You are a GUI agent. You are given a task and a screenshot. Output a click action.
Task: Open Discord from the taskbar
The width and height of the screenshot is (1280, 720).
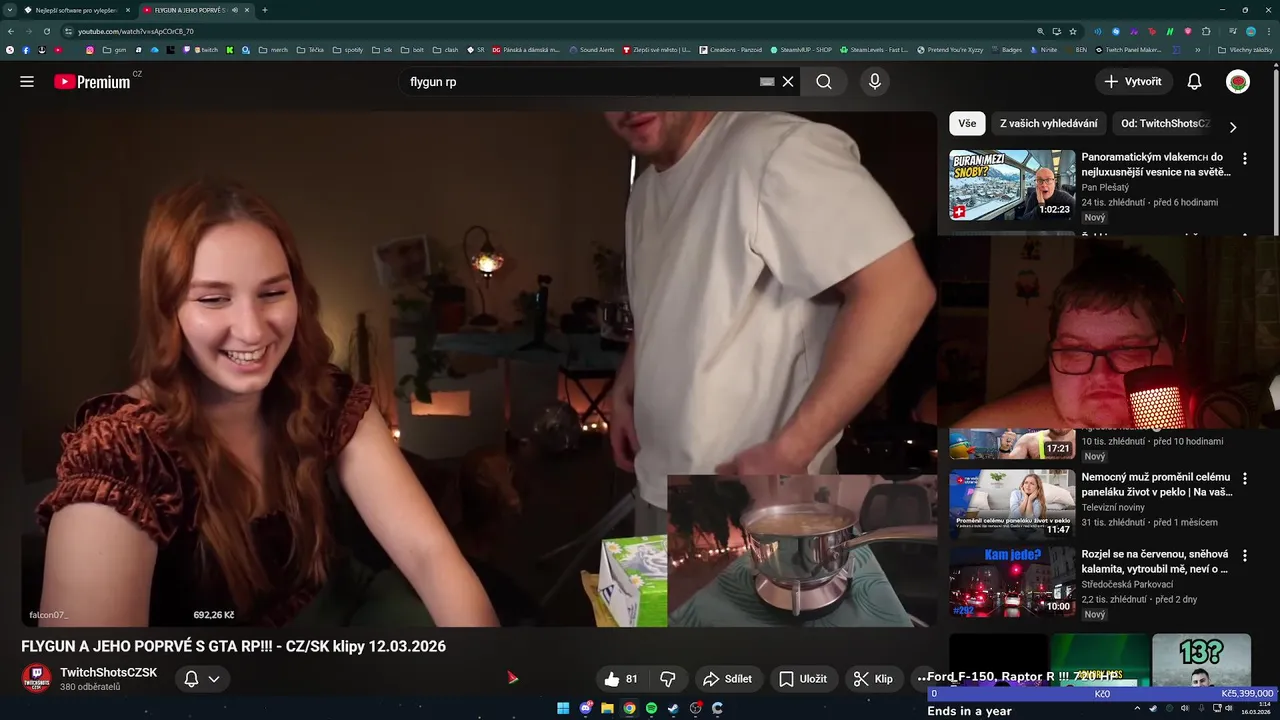tap(585, 708)
